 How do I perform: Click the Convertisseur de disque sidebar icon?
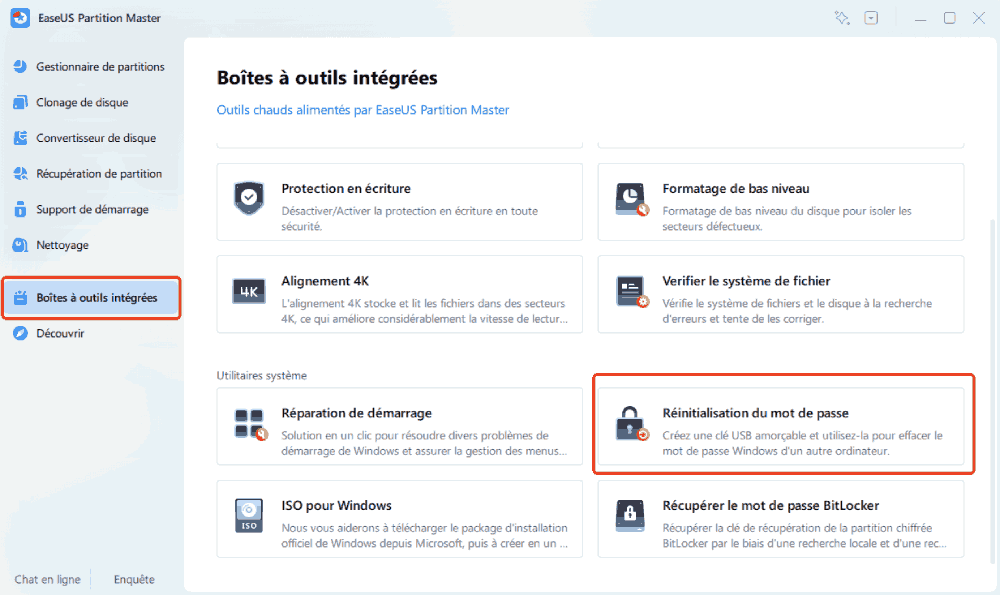pos(20,138)
